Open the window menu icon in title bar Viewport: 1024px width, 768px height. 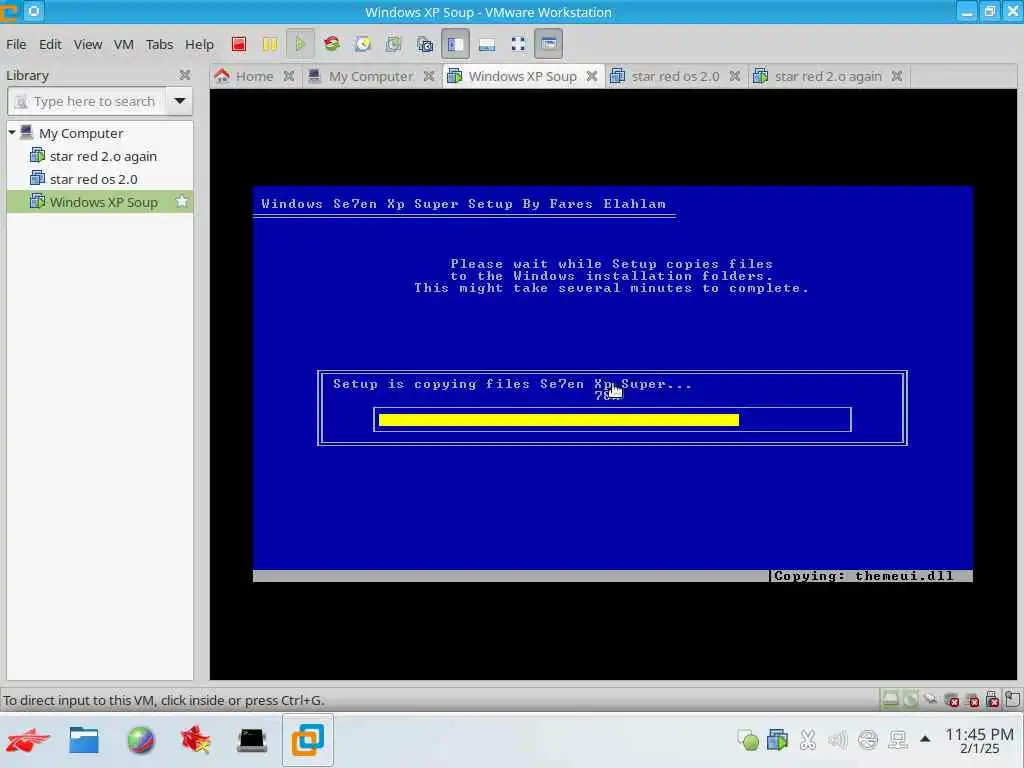coord(9,11)
